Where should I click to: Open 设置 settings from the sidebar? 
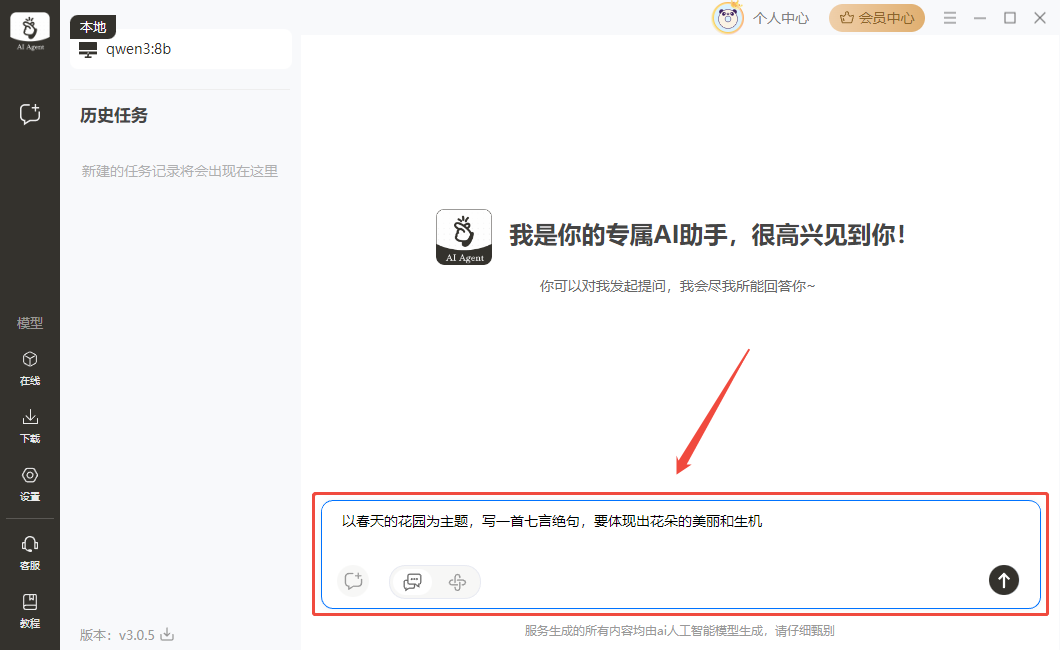tap(30, 483)
